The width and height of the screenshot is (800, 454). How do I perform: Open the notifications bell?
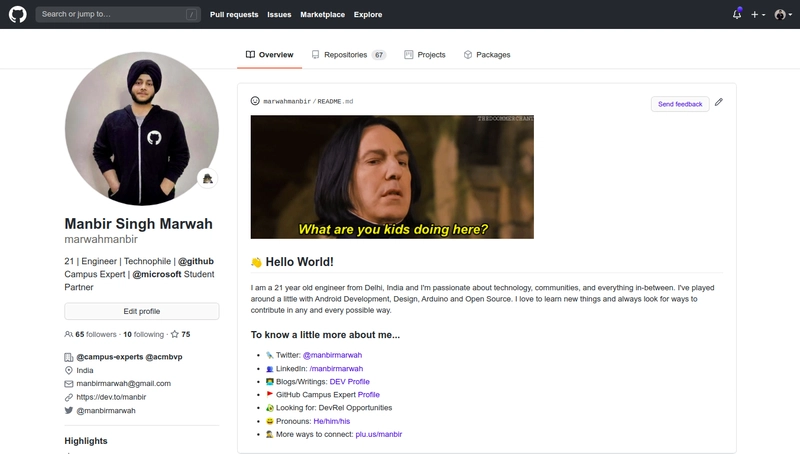click(737, 14)
